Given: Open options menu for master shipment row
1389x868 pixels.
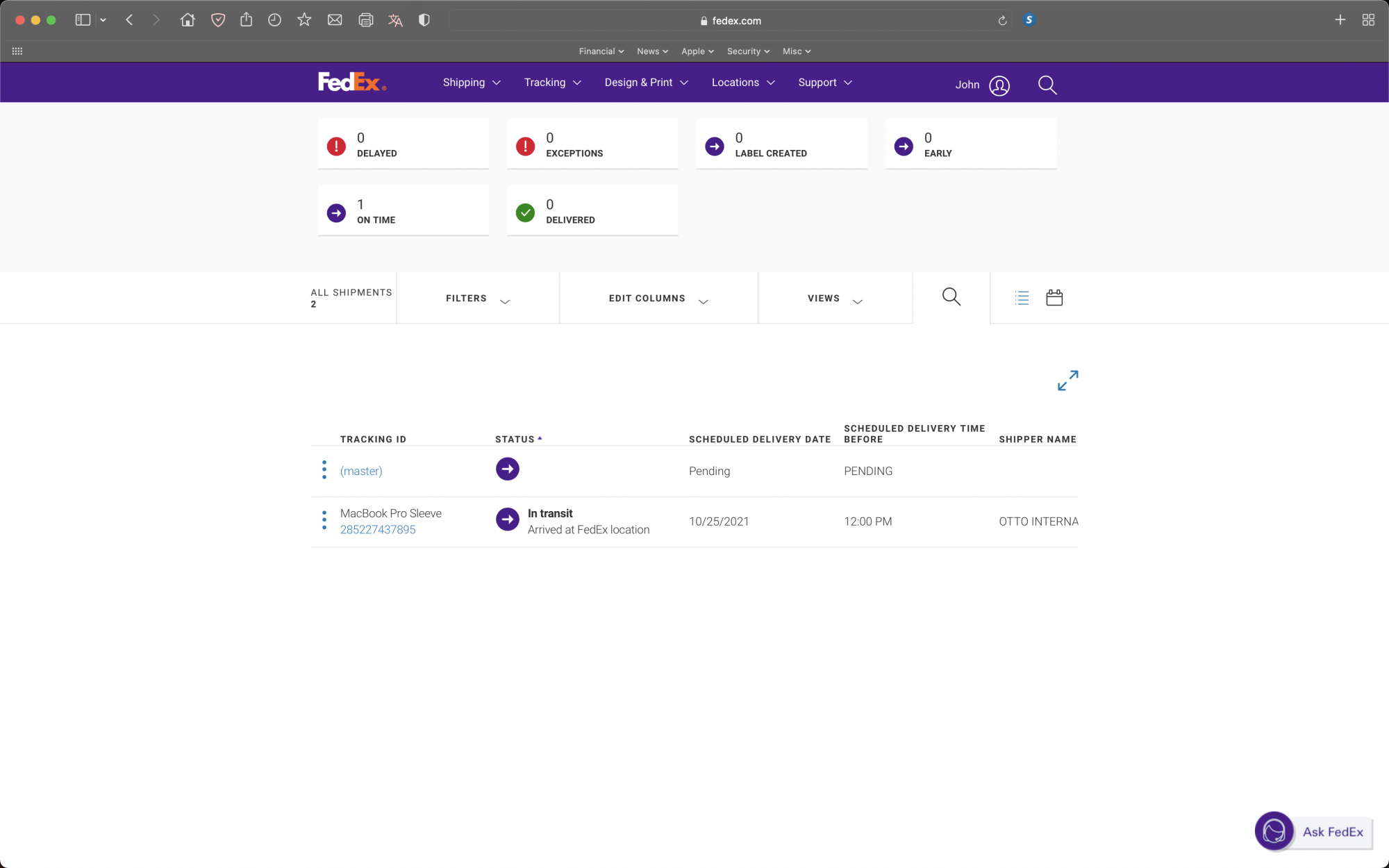Looking at the screenshot, I should 324,470.
